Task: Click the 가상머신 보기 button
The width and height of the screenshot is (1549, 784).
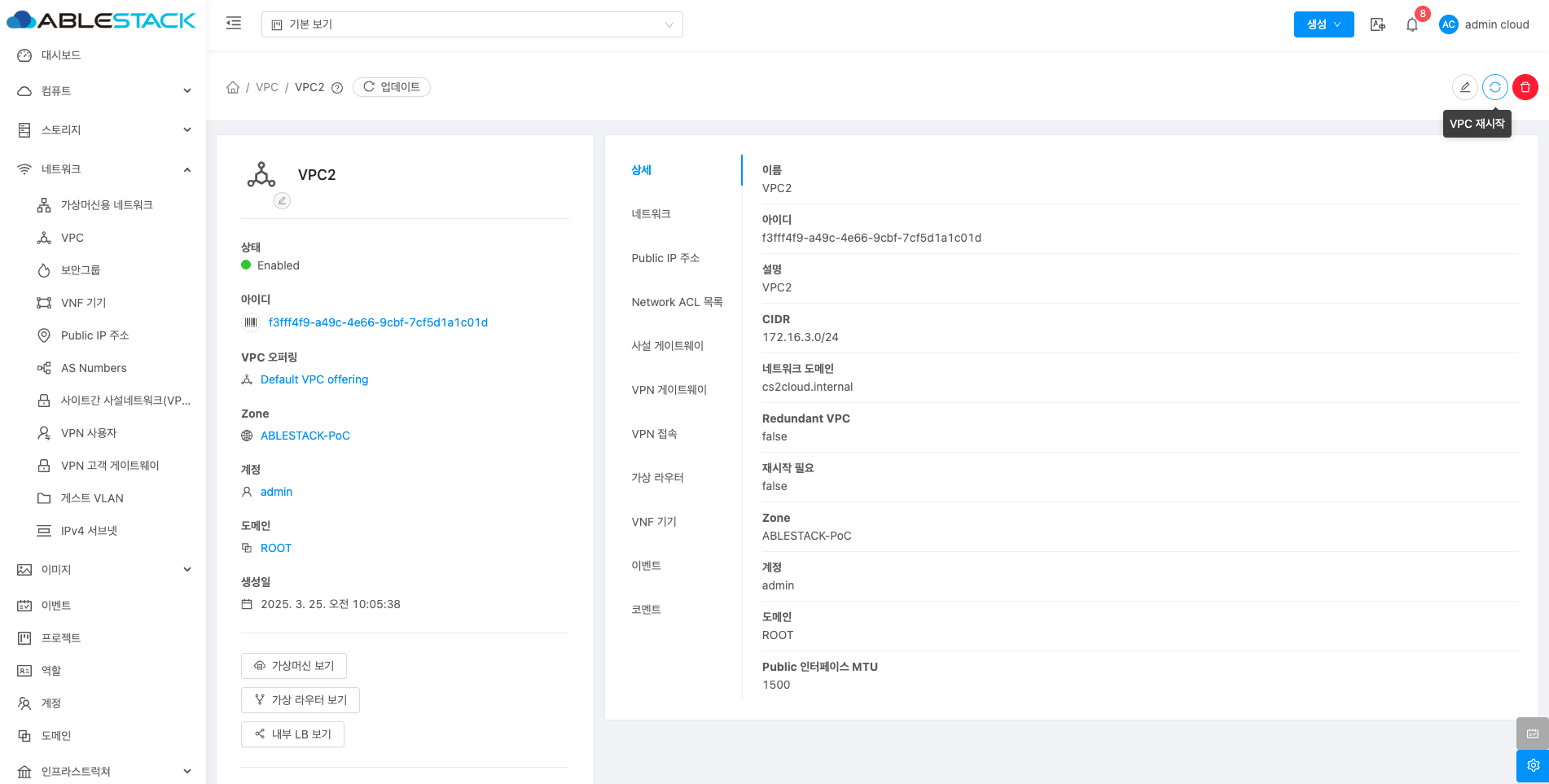Action: point(294,666)
